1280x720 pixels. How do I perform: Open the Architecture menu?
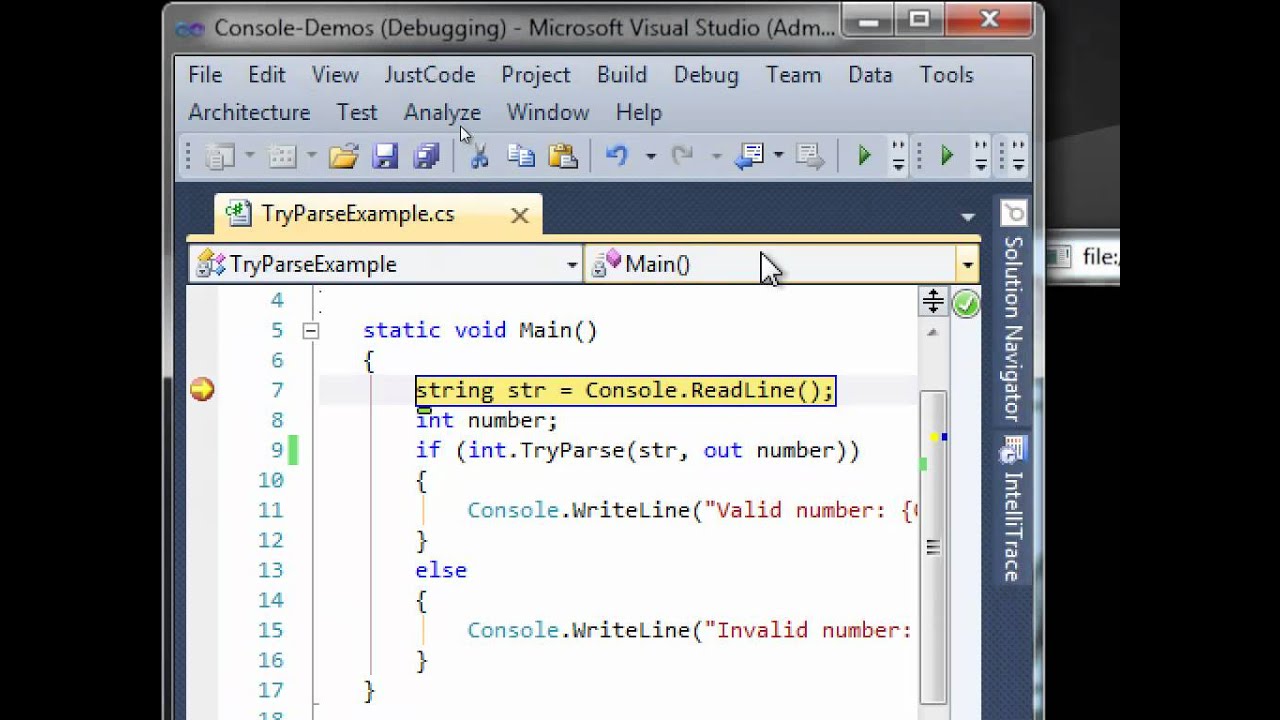click(250, 113)
